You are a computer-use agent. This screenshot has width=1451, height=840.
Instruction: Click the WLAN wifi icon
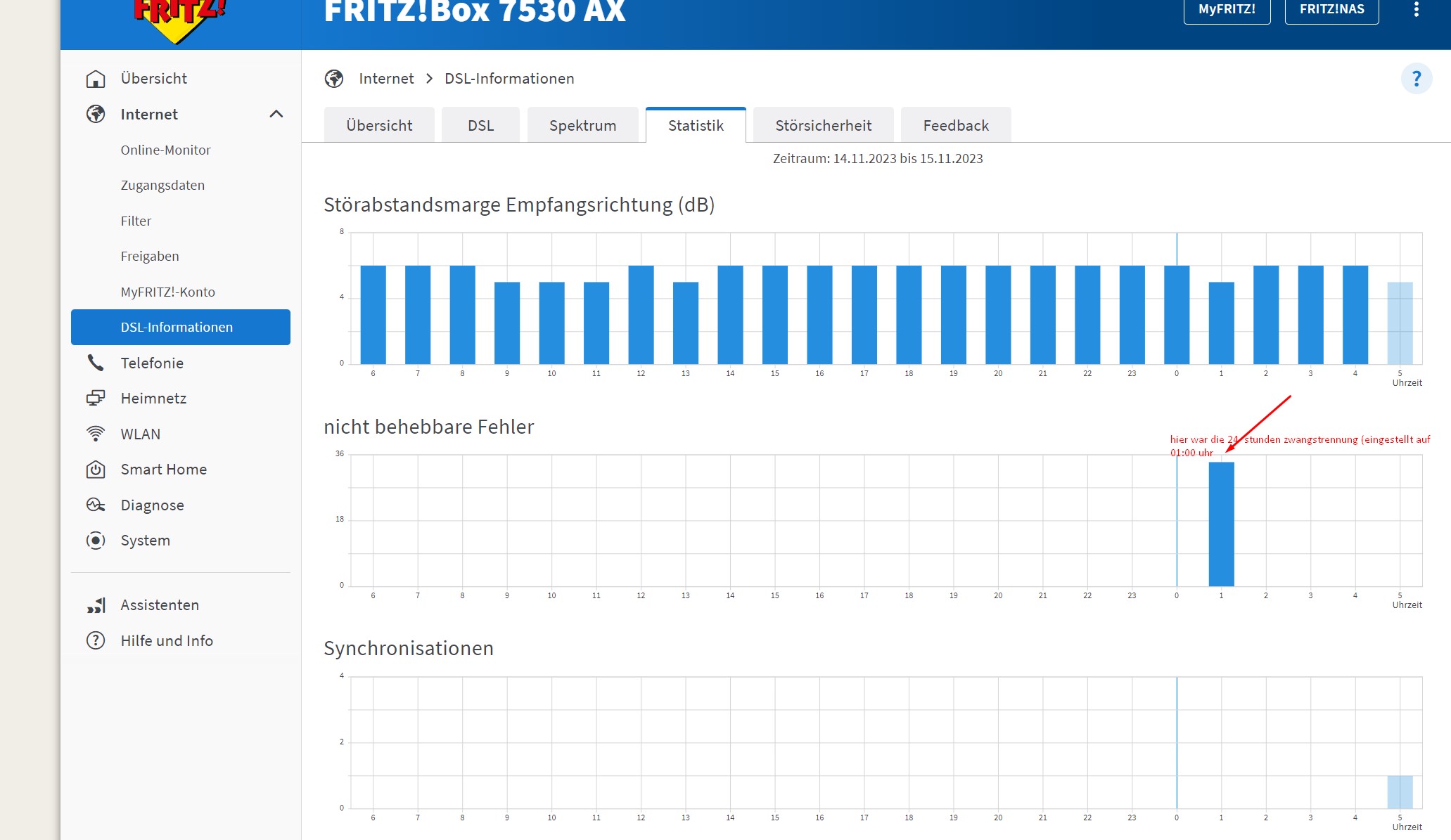pyautogui.click(x=96, y=434)
